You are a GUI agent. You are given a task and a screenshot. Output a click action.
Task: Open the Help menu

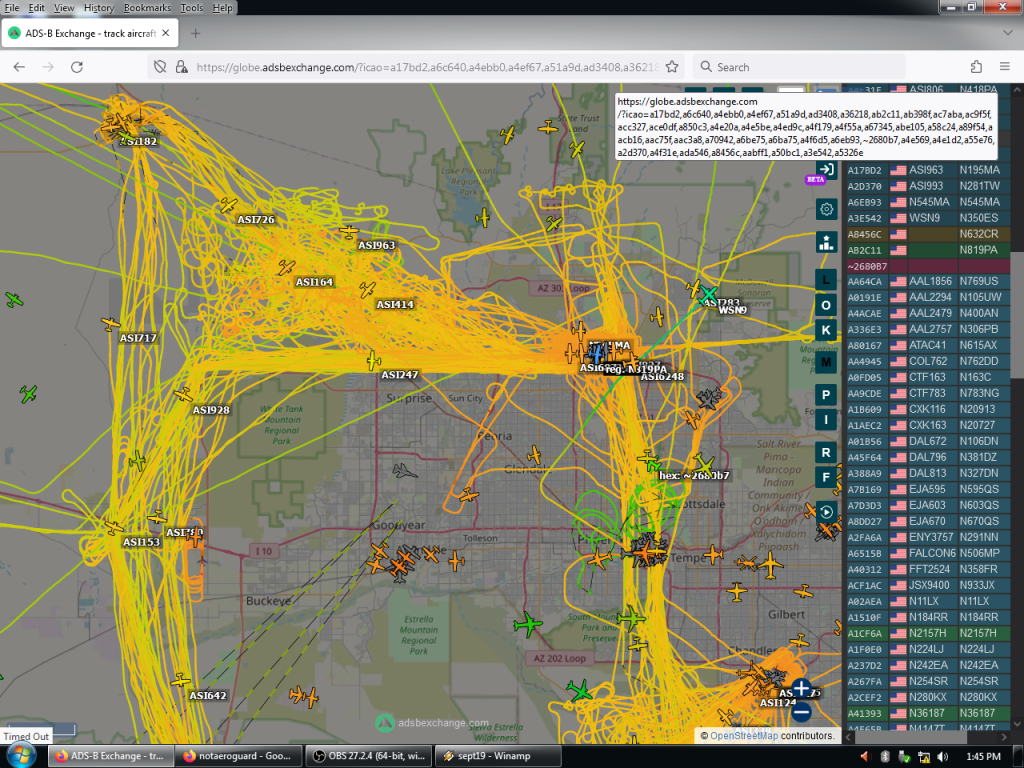(222, 8)
